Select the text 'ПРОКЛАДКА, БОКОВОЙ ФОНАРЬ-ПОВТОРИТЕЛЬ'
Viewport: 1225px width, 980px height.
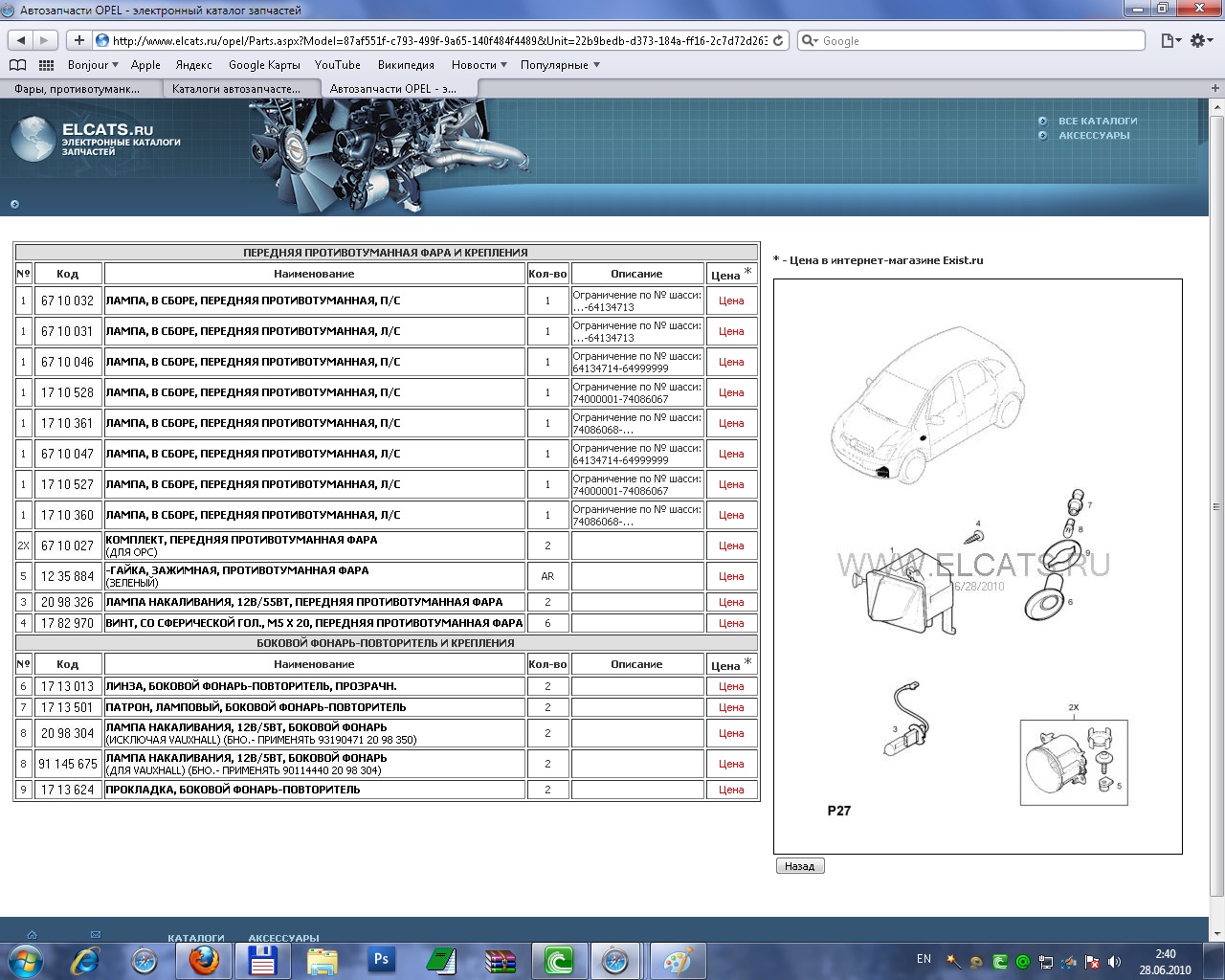point(234,790)
